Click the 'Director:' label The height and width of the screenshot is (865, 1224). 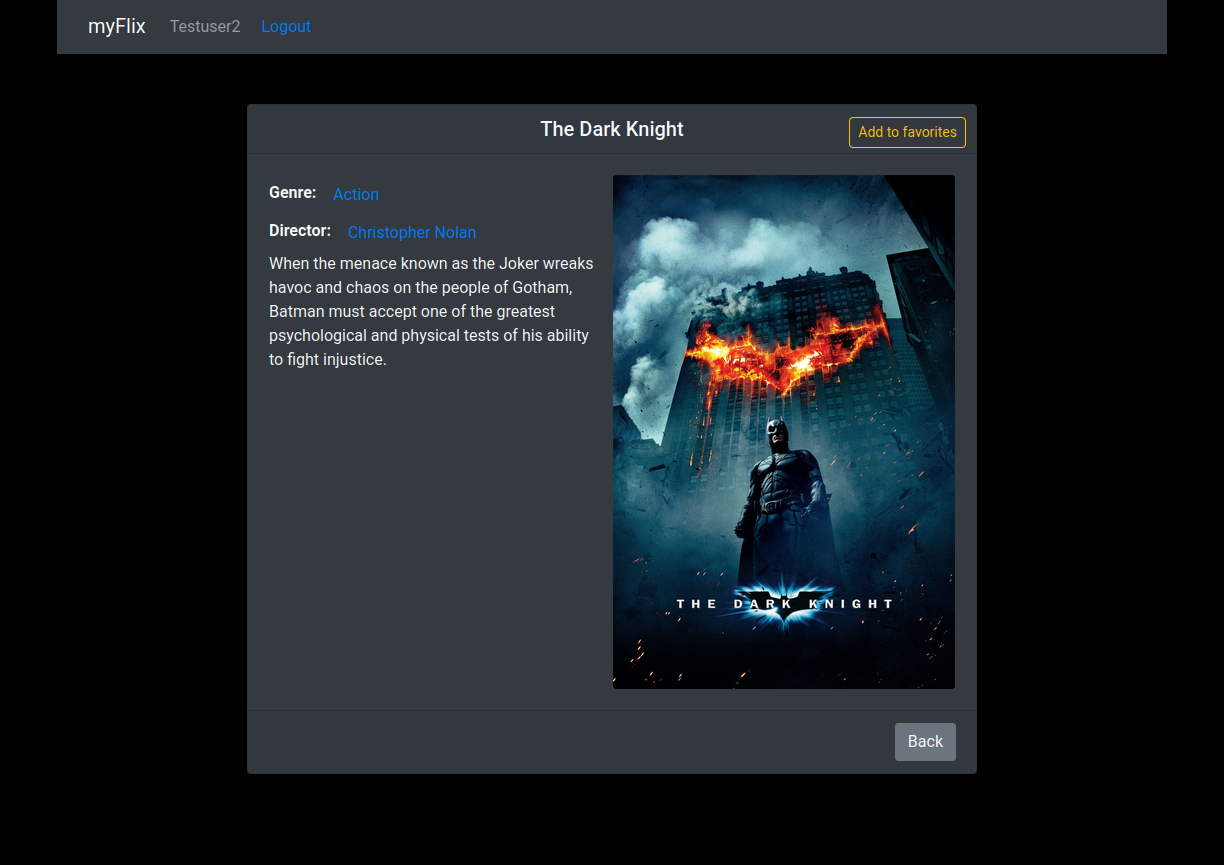[x=300, y=230]
